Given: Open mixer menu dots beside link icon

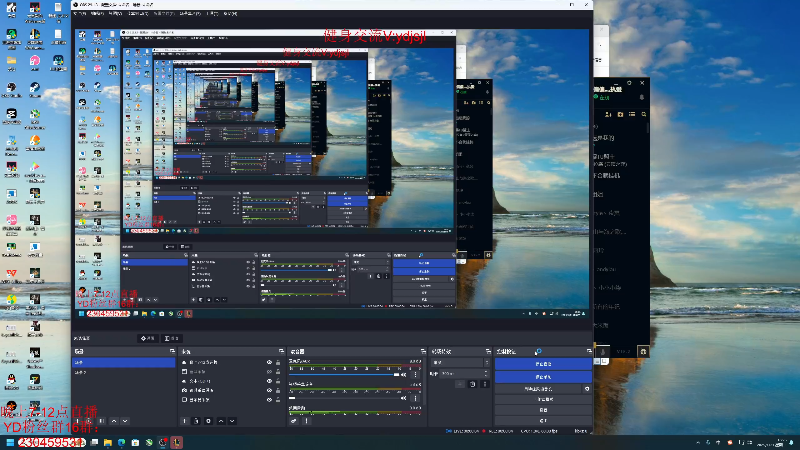Looking at the screenshot, I should tap(306, 421).
